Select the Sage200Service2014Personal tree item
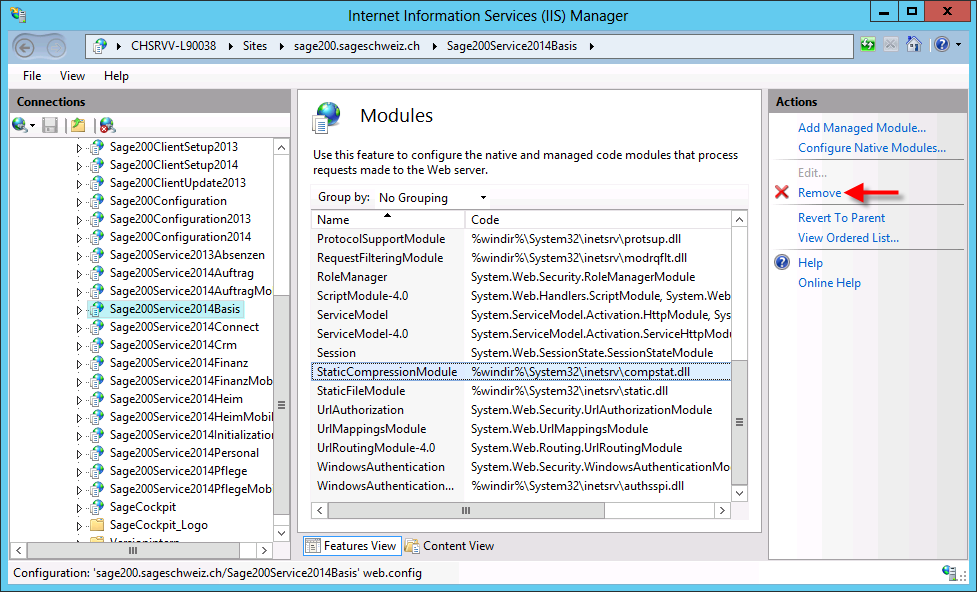 [x=184, y=453]
